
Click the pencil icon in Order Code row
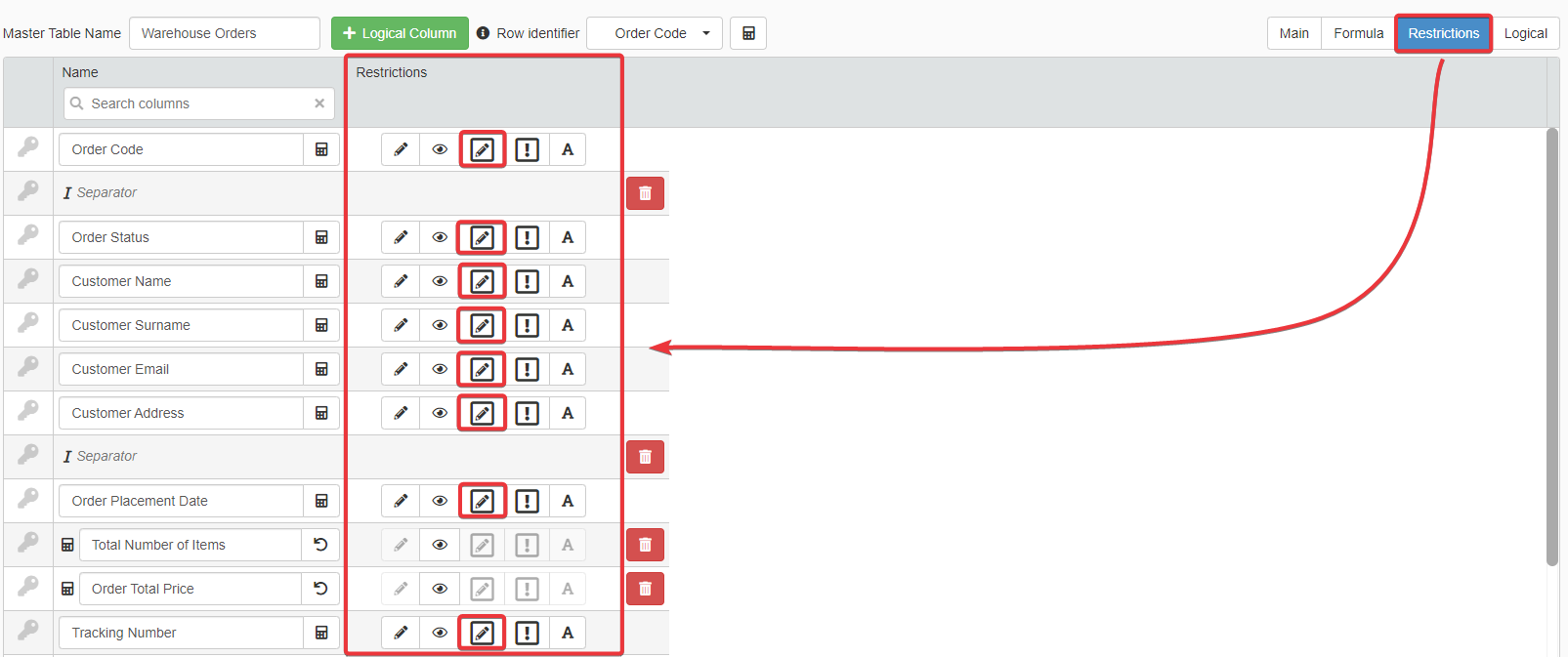pos(401,149)
